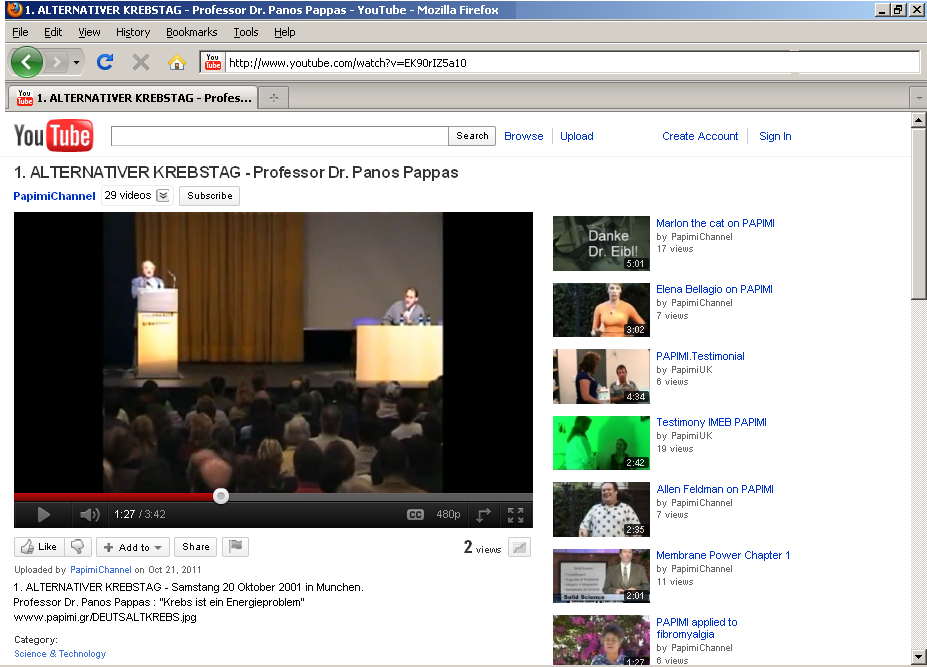The image size is (927, 667).
Task: Click the Like thumbs-up button
Action: (x=39, y=547)
